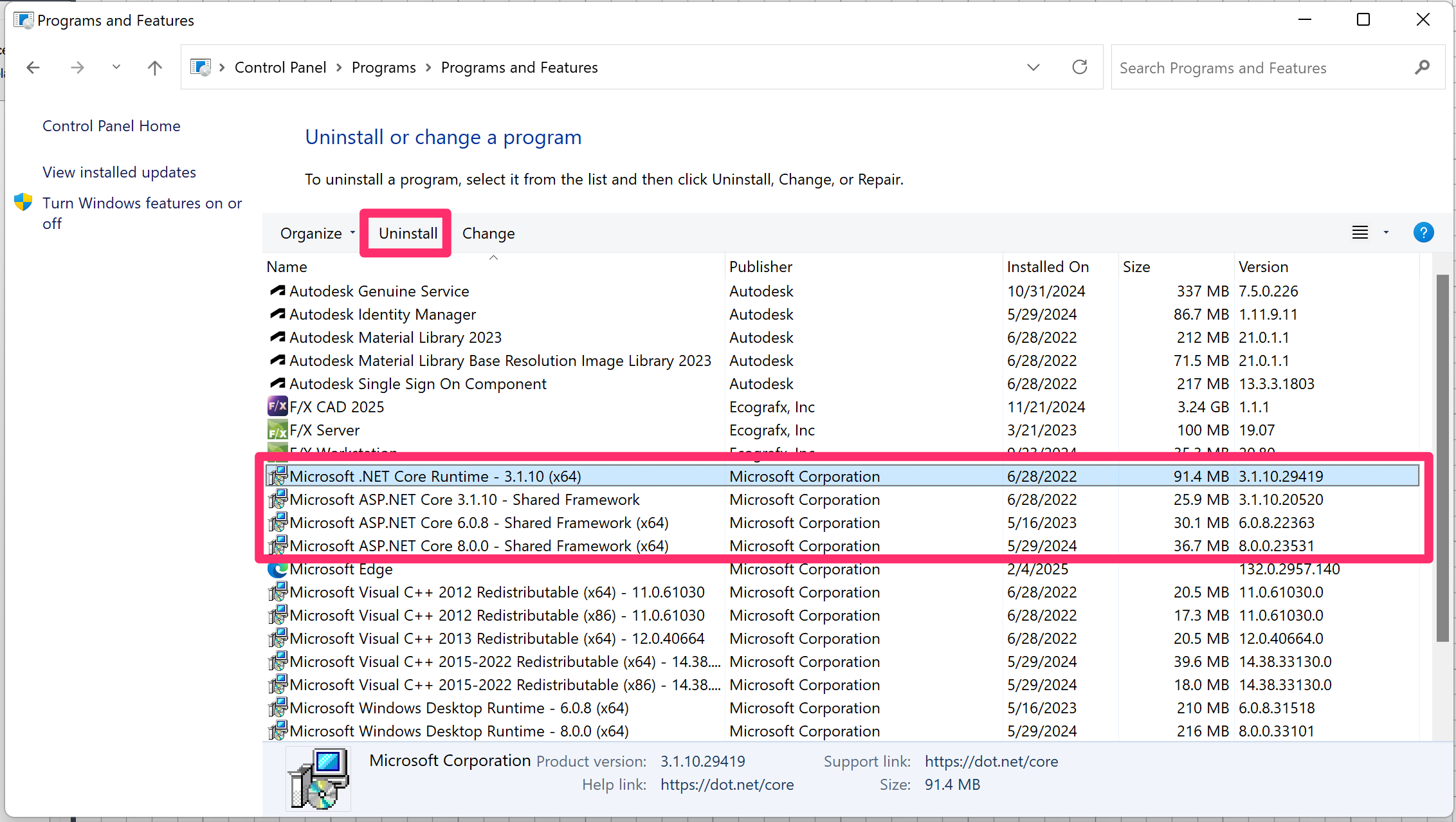The width and height of the screenshot is (1456, 822).
Task: Select Visual C++ 2015-2022 Redistributable (x86) icon
Action: click(x=277, y=684)
